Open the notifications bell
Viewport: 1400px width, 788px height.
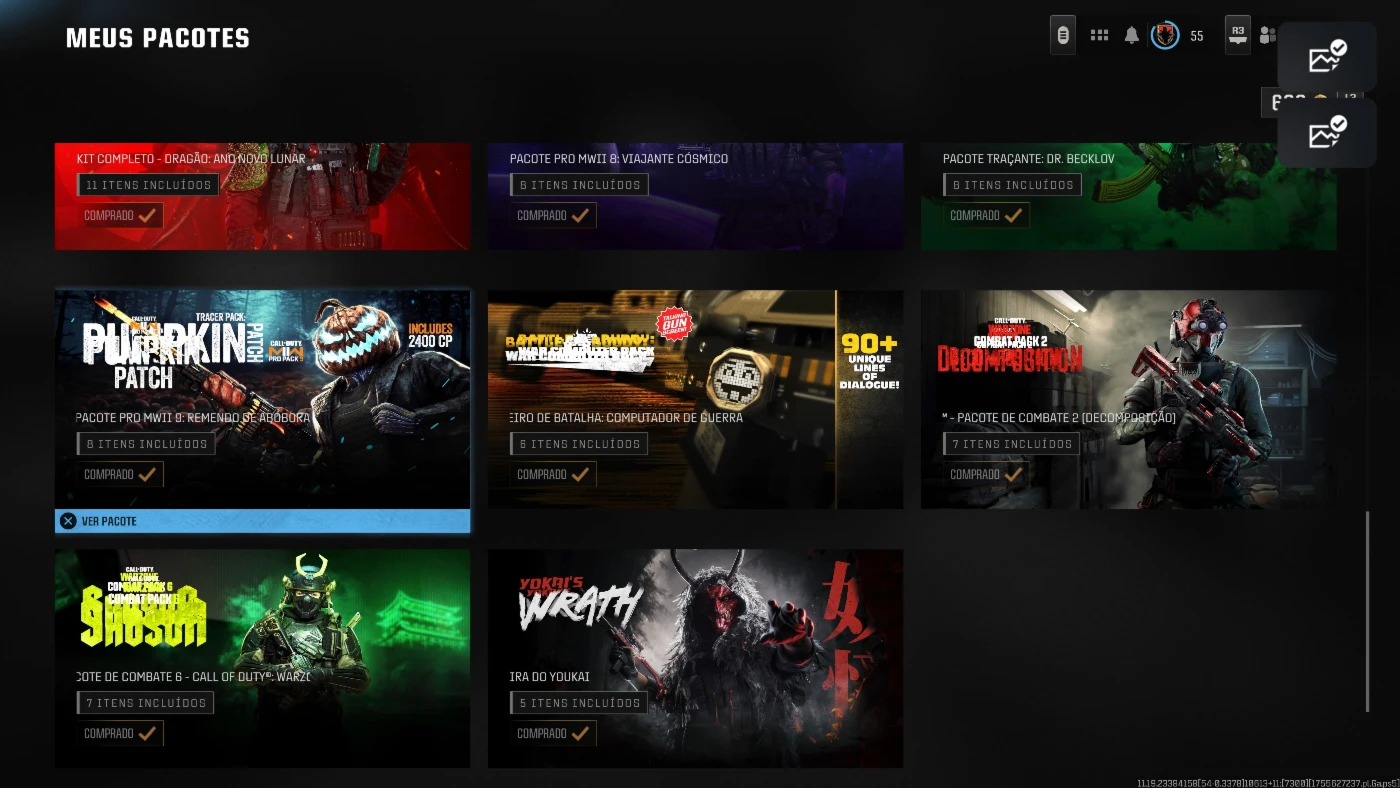(1132, 36)
